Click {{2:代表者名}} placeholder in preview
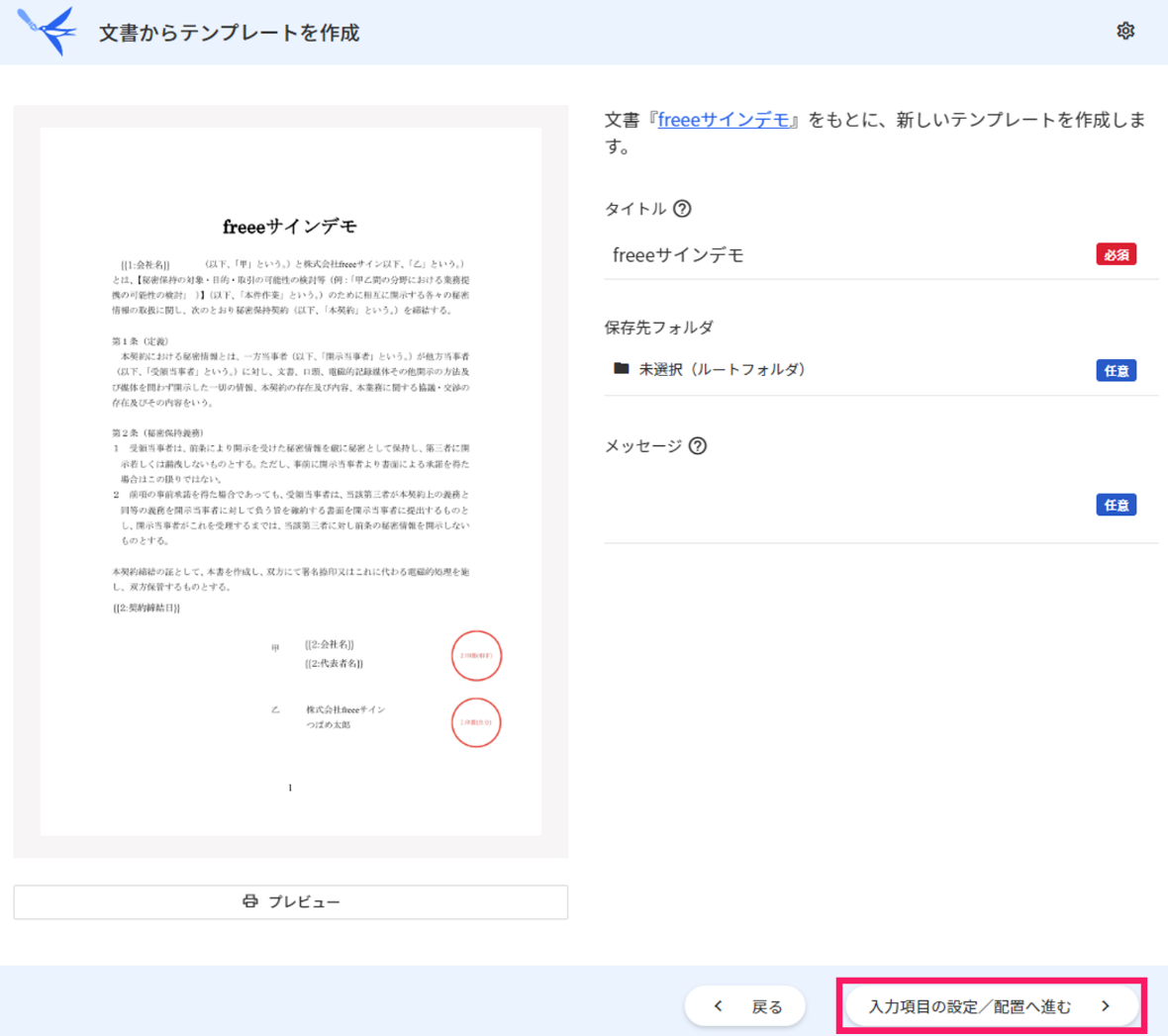The width and height of the screenshot is (1168, 1036). (334, 663)
